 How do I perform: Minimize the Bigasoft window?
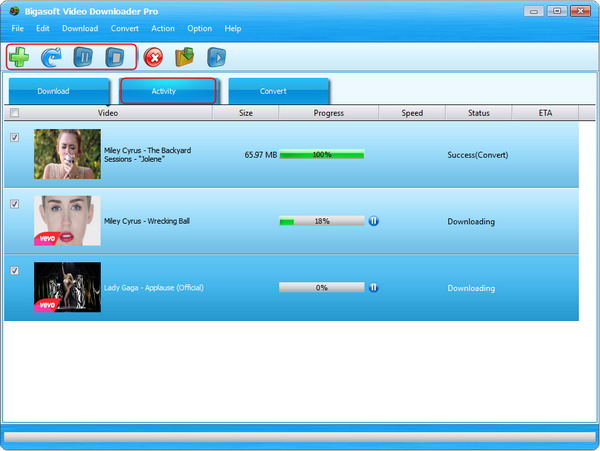point(534,11)
